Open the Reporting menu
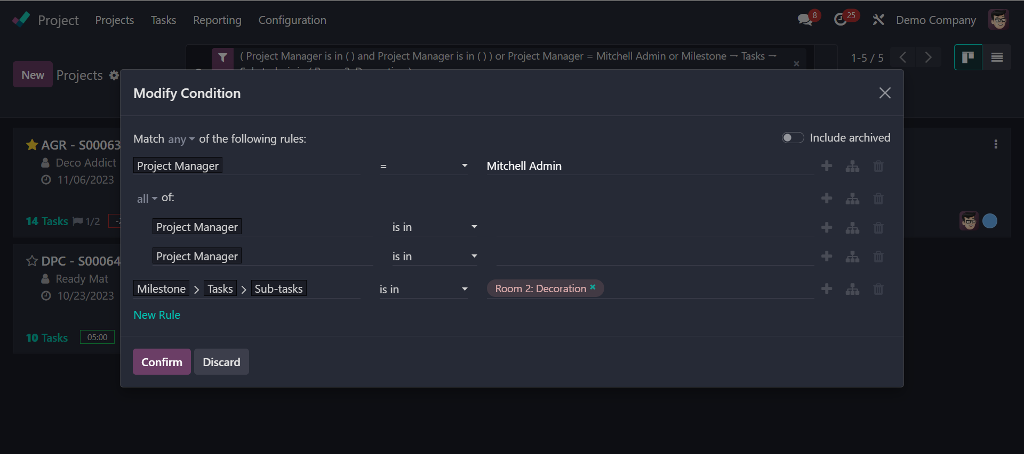 pos(217,20)
